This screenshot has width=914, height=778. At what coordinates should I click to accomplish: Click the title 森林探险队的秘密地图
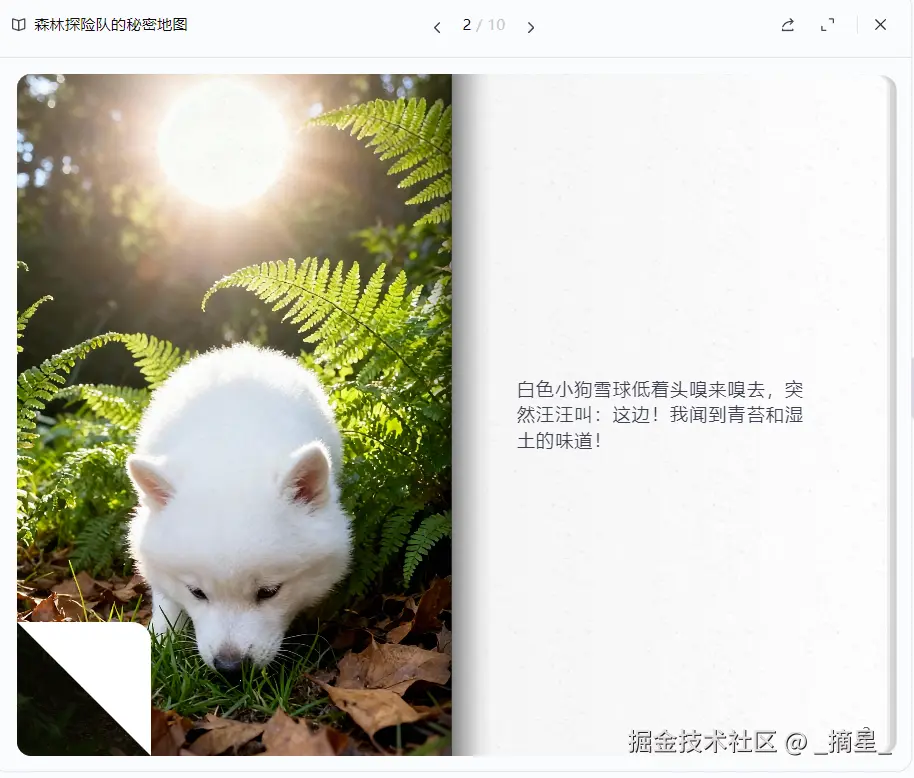click(x=111, y=24)
